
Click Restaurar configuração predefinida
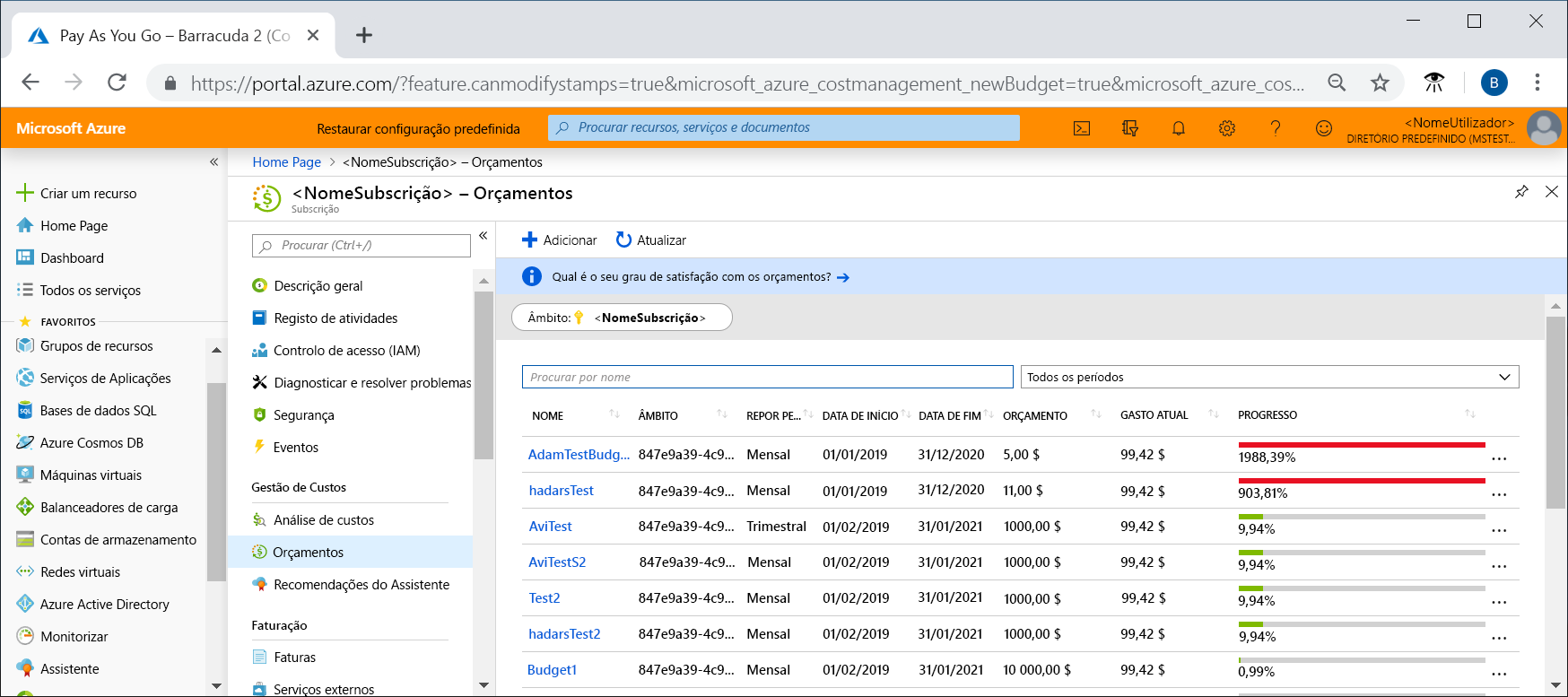click(x=419, y=129)
